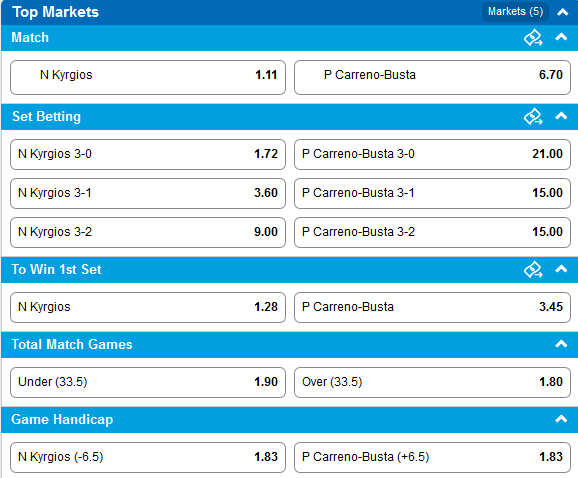Click the cash-out icon in Match header
The width and height of the screenshot is (578, 478).
tap(533, 38)
